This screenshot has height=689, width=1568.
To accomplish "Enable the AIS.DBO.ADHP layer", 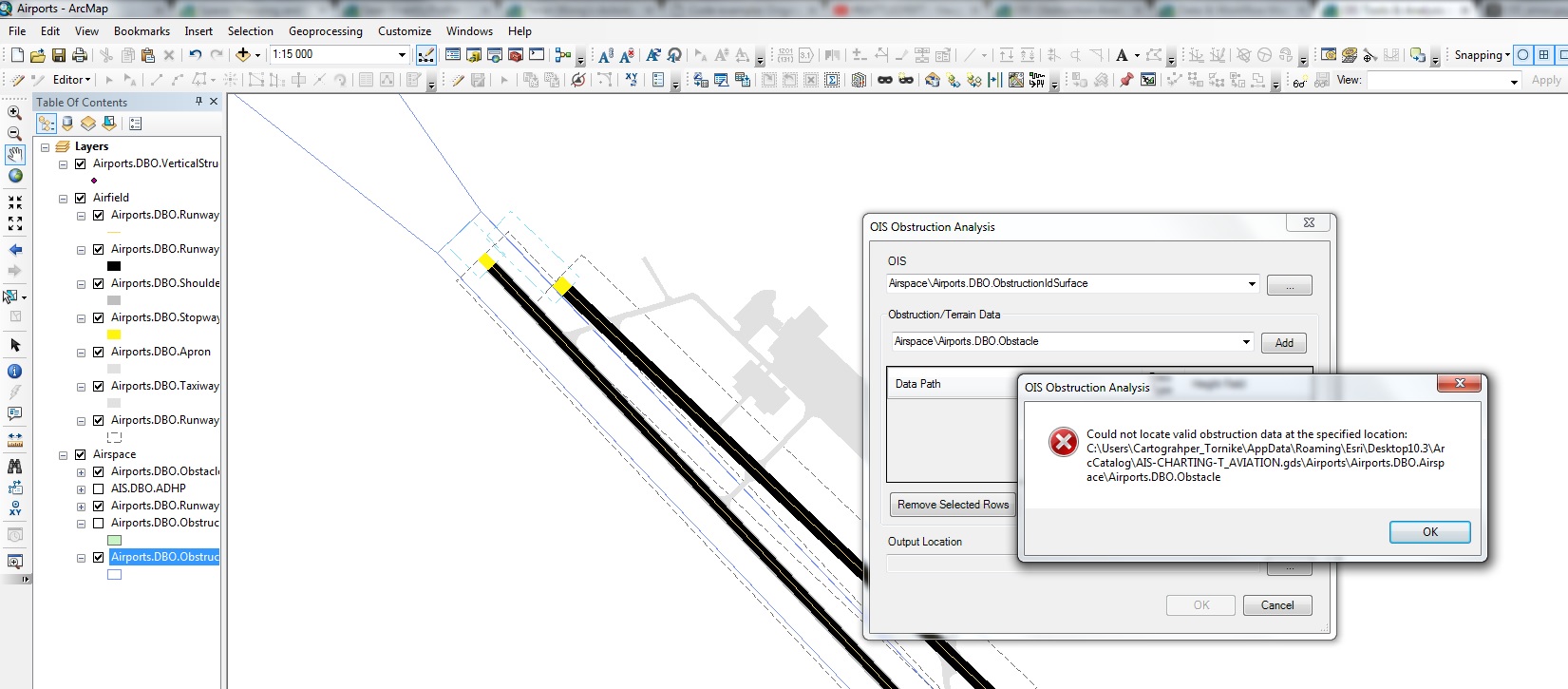I will [99, 488].
